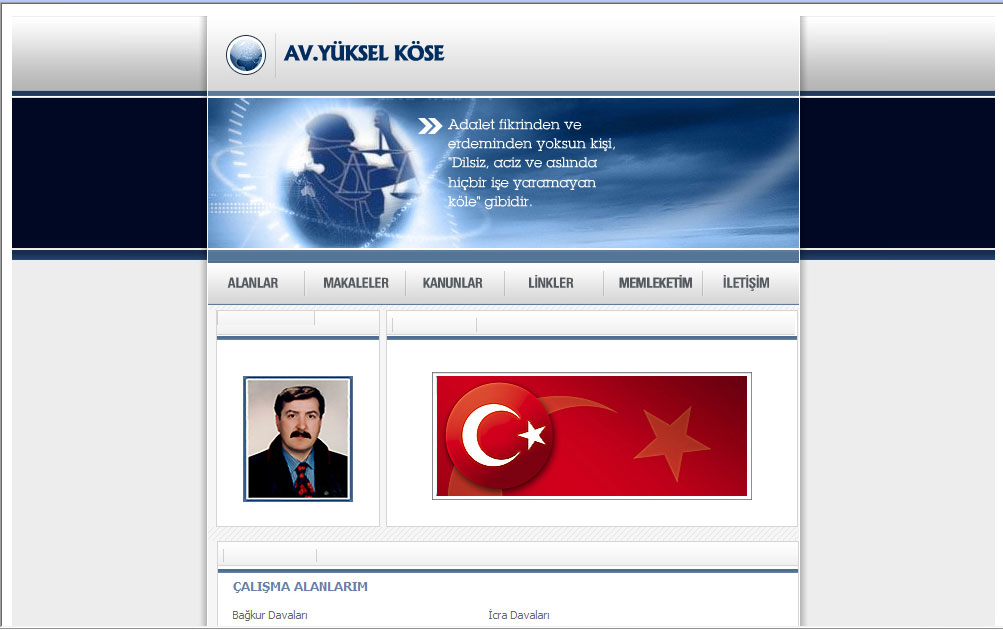Select the İcra Davaları entry
This screenshot has height=630, width=1003.
point(519,615)
